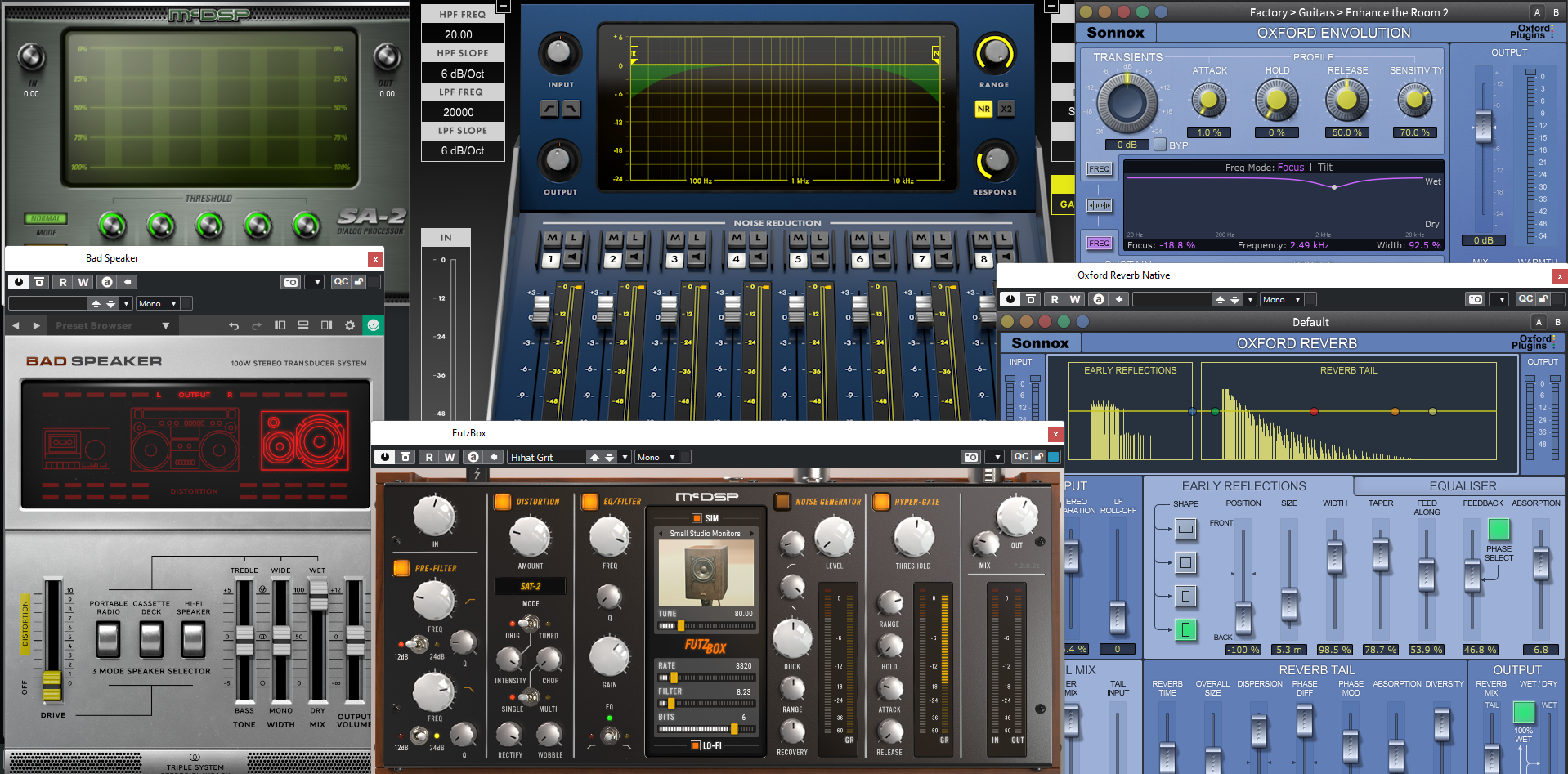Select the green bottom early reflections shape icon

(x=1185, y=629)
